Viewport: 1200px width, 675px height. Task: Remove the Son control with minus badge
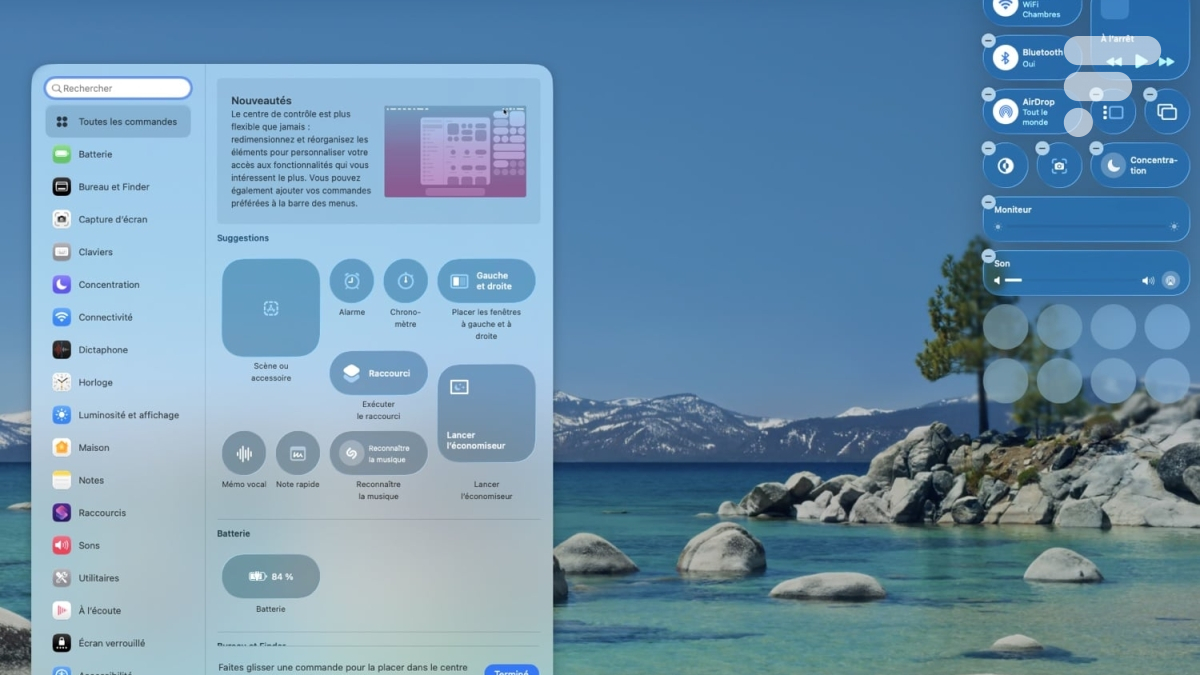(x=988, y=256)
